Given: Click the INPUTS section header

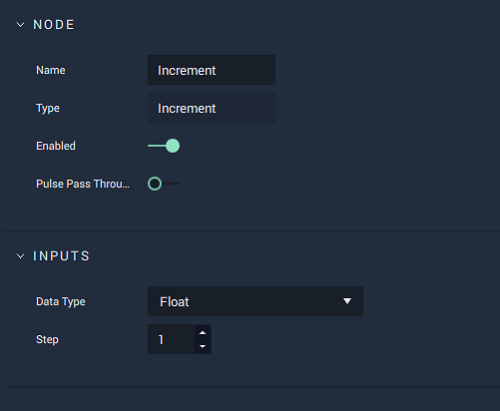Looking at the screenshot, I should pos(61,256).
